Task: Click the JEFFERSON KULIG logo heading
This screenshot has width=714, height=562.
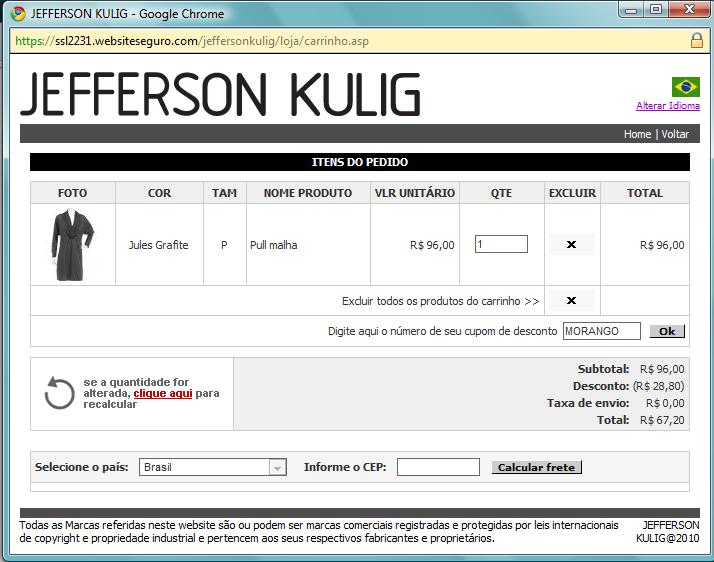Action: coord(220,94)
